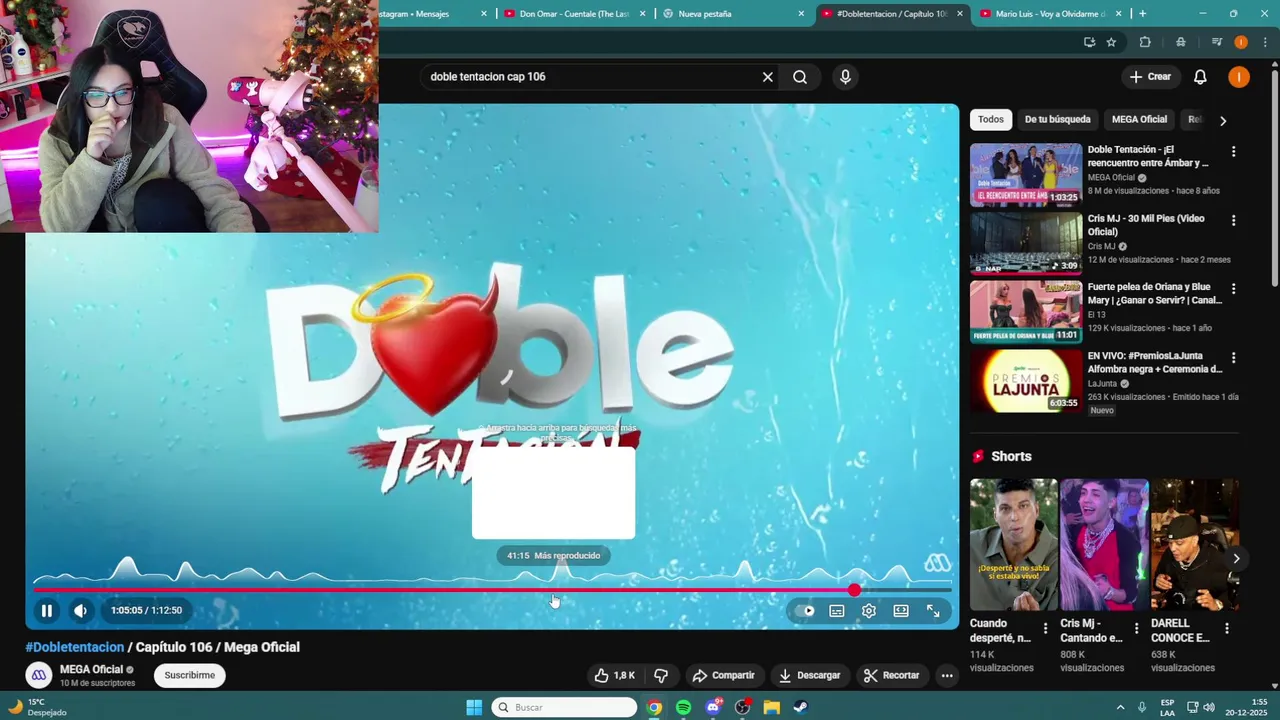Open options for the Fuerte pelea de Oriana video
This screenshot has width=1280, height=720.
[x=1233, y=289]
